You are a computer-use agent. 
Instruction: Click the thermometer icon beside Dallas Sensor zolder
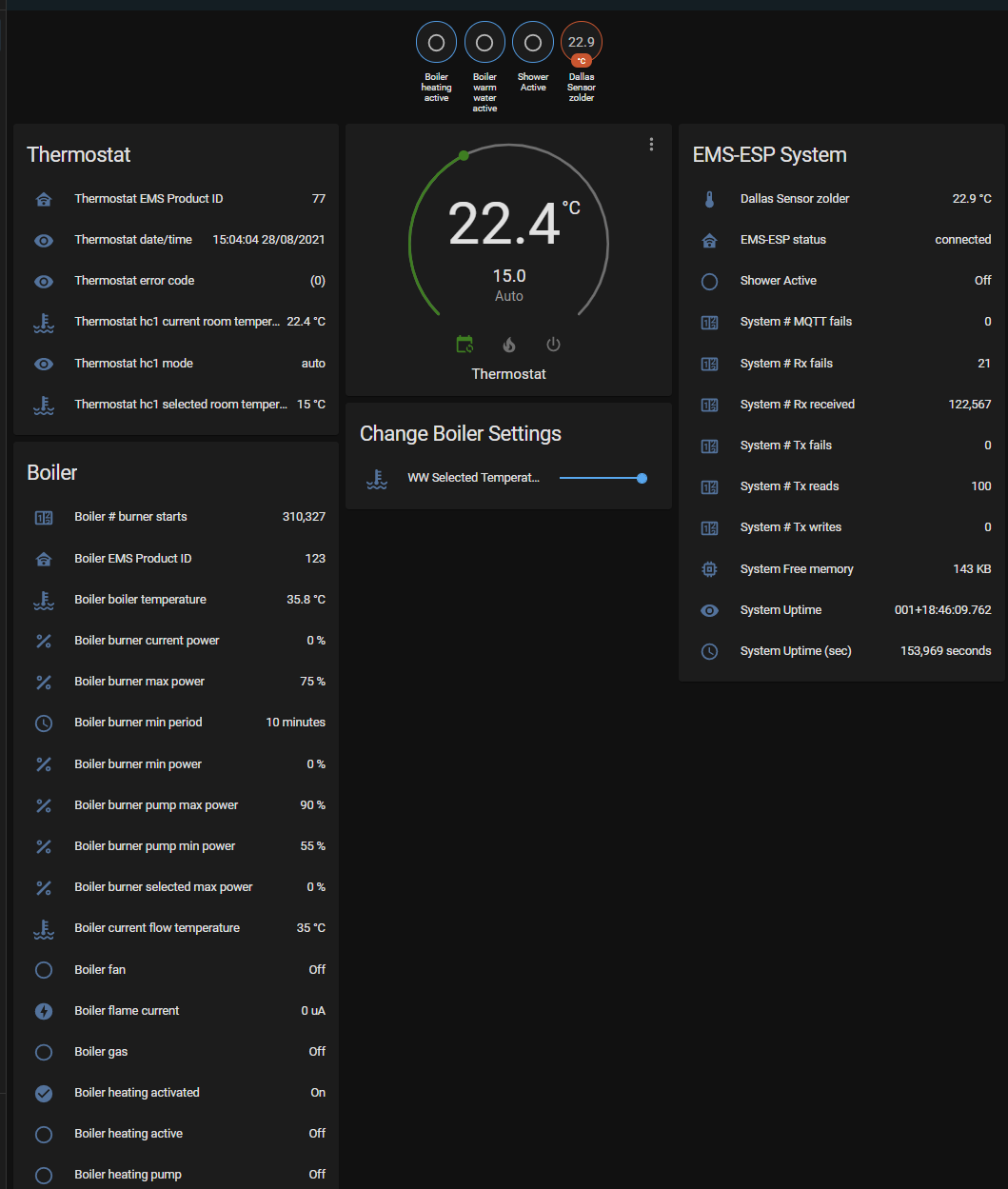tap(709, 199)
